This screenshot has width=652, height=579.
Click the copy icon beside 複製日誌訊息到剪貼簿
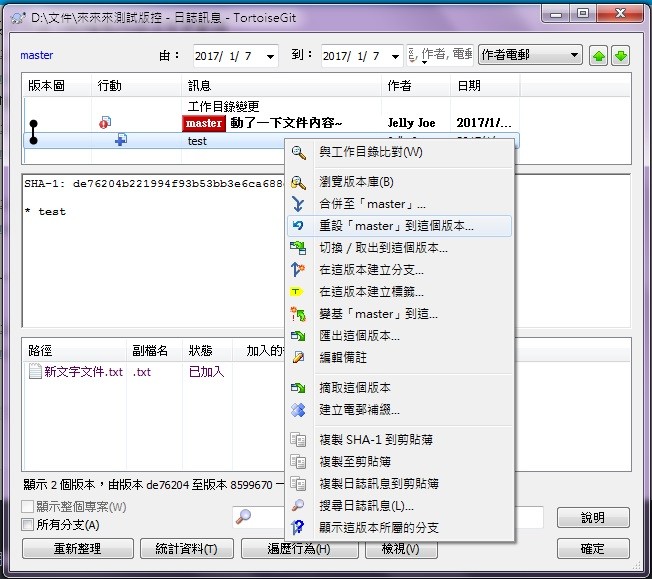[x=298, y=484]
